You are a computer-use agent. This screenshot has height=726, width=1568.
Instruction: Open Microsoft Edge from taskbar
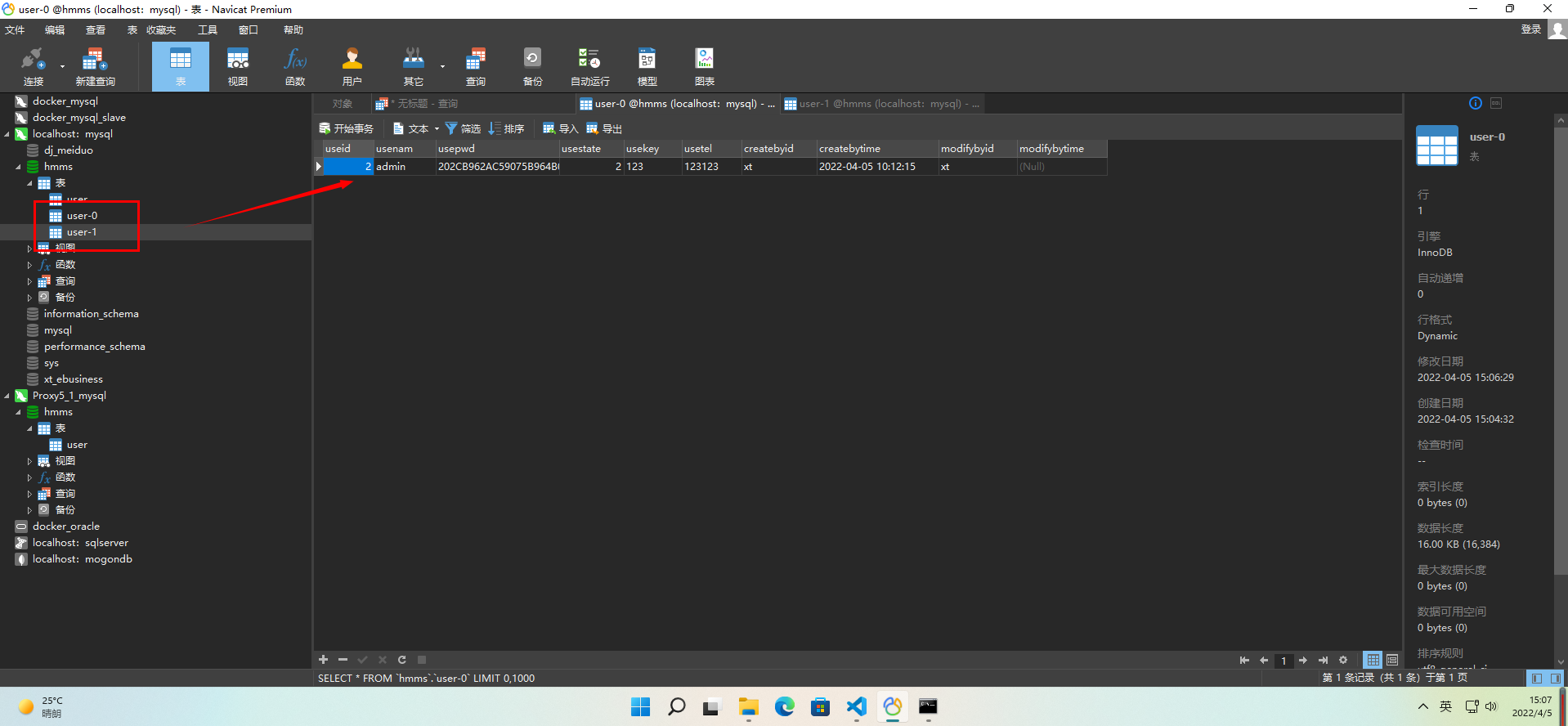(784, 706)
